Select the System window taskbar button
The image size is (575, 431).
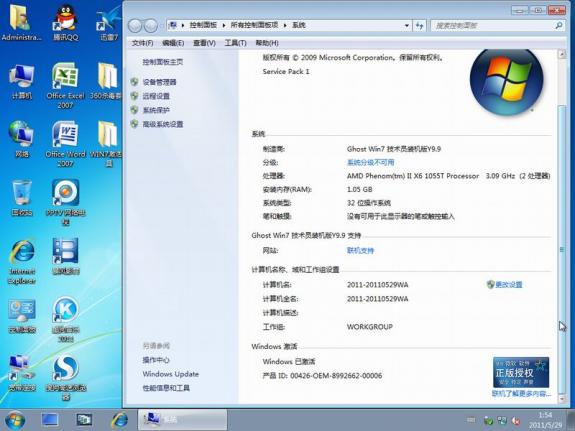pyautogui.click(x=182, y=420)
